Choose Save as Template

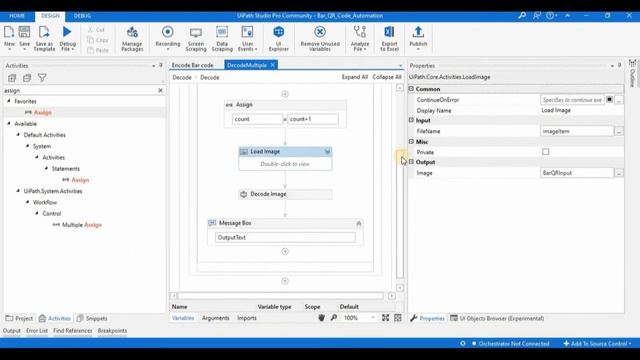(44, 38)
